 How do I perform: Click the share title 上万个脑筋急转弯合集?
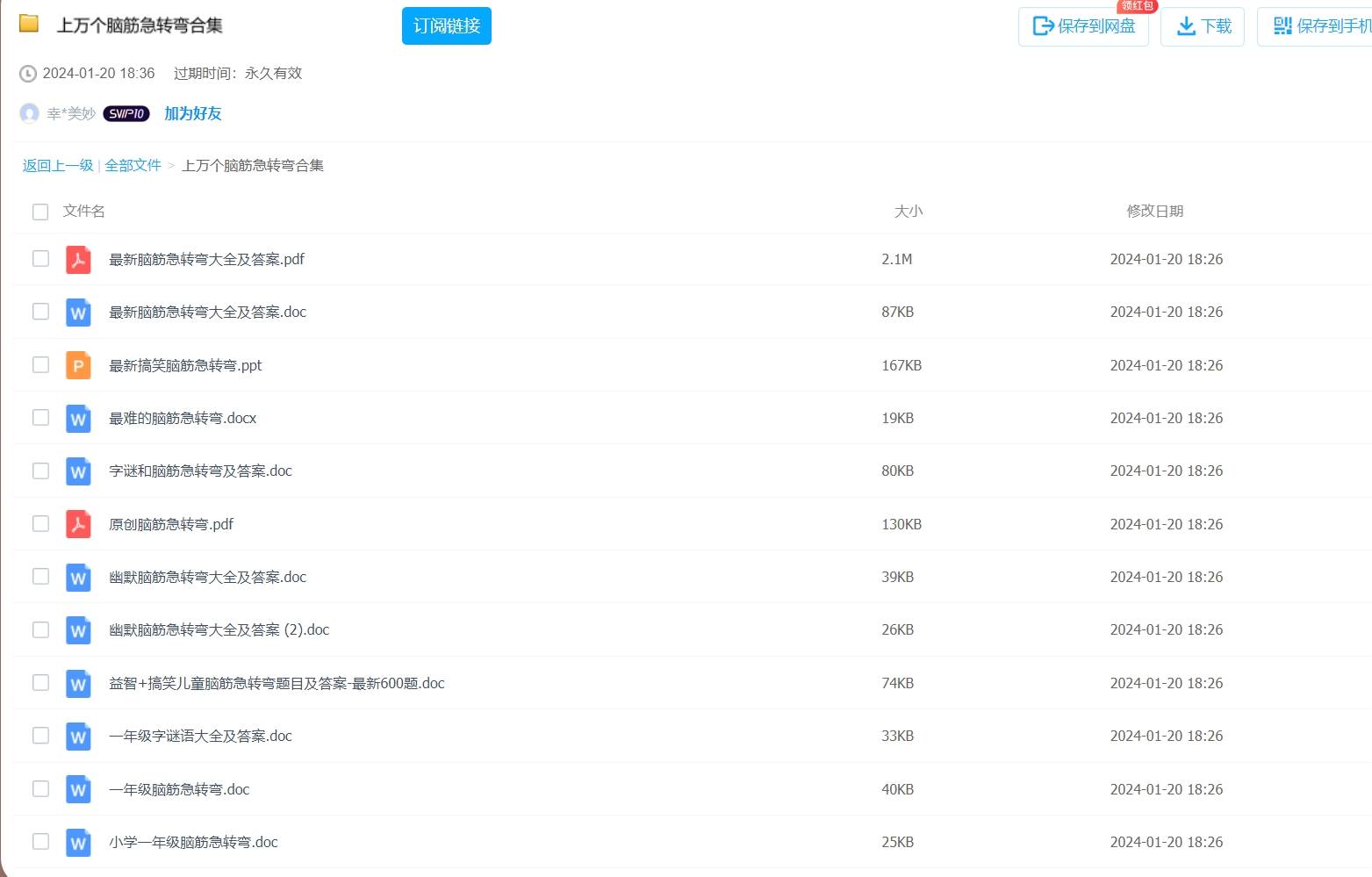140,25
